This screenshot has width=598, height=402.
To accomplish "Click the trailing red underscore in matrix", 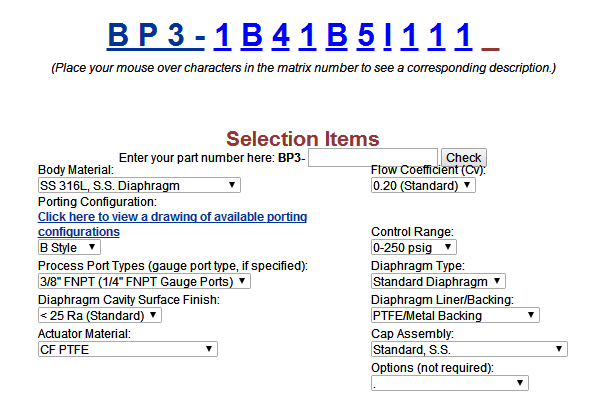I will click(x=490, y=48).
